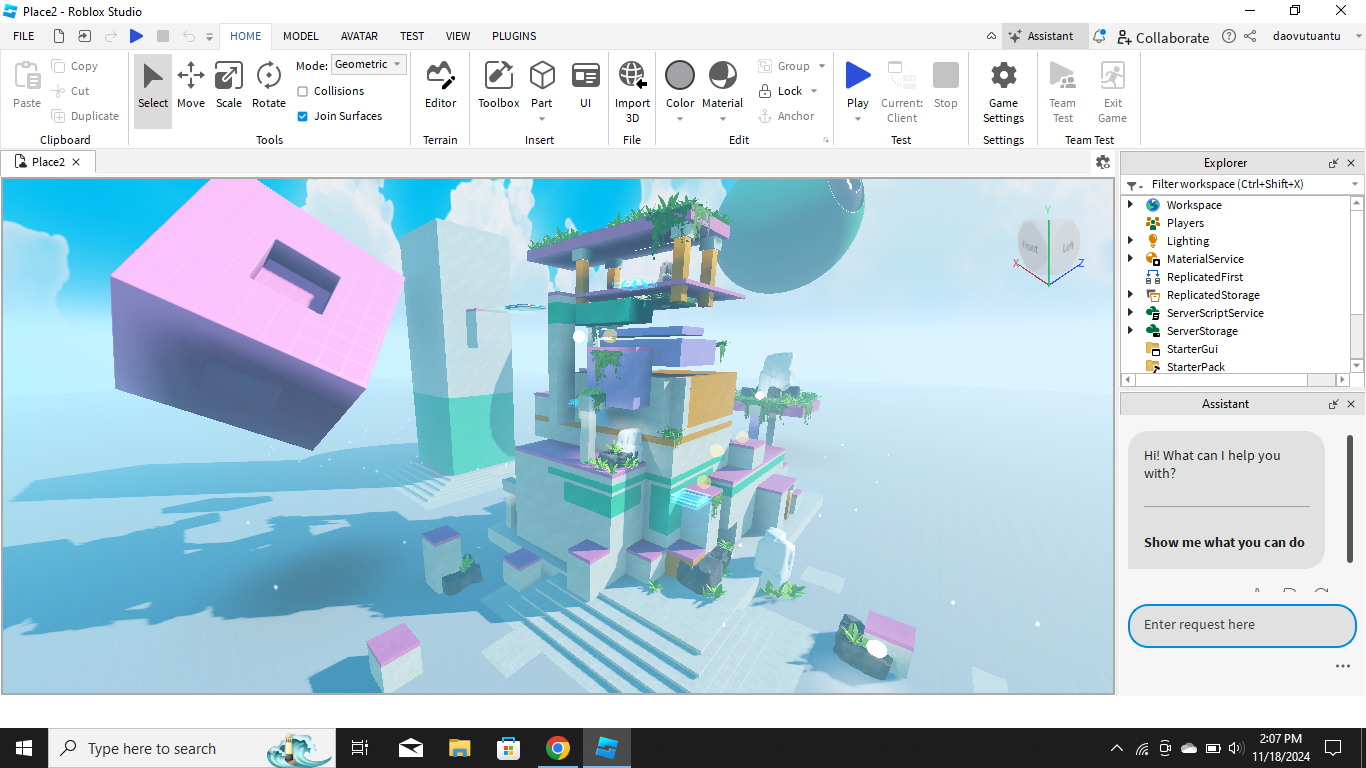1366x768 pixels.
Task: Open the notifications bell
Action: click(x=1099, y=36)
